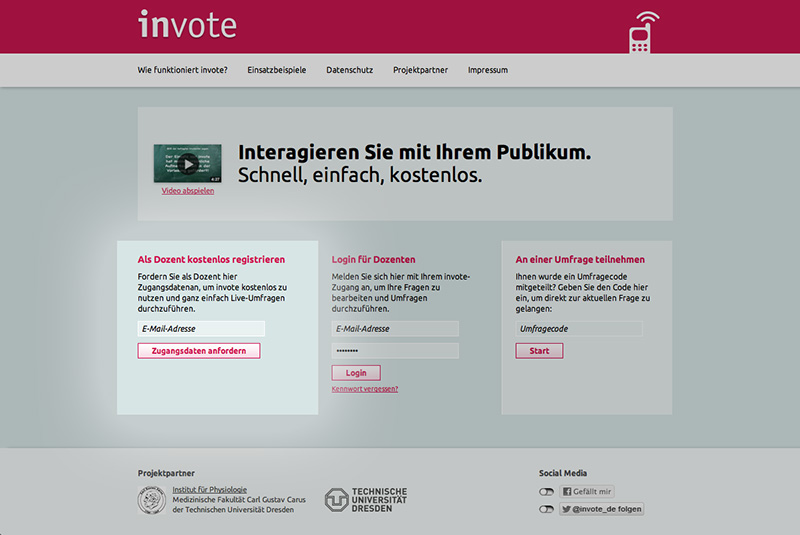Click the mobile phone signal icon

[x=643, y=32]
